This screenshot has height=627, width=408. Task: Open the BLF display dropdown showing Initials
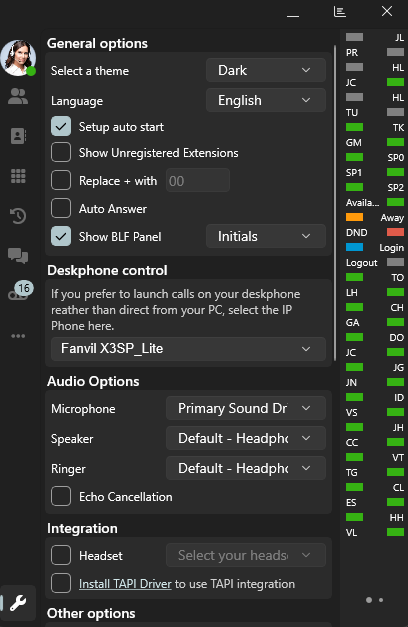[x=266, y=236]
